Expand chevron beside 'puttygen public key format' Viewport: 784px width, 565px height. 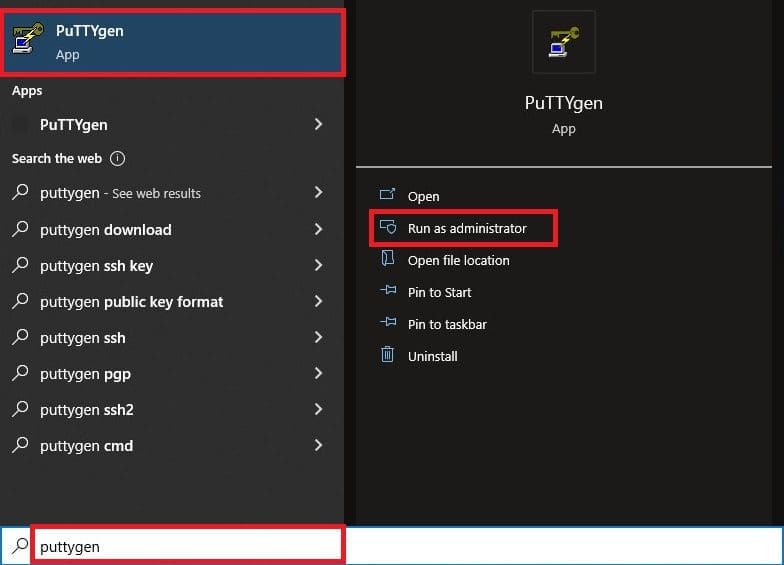pos(318,301)
